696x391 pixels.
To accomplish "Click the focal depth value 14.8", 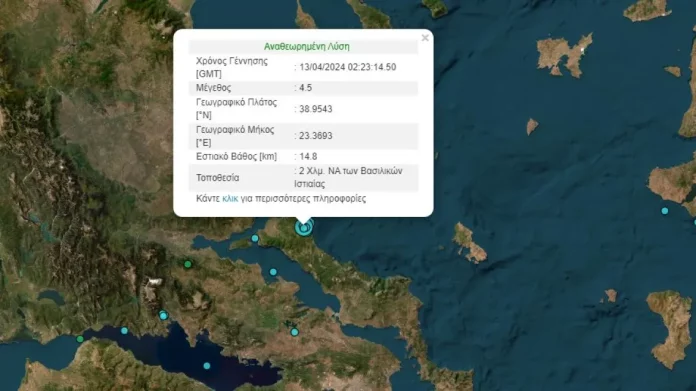I will click(308, 156).
